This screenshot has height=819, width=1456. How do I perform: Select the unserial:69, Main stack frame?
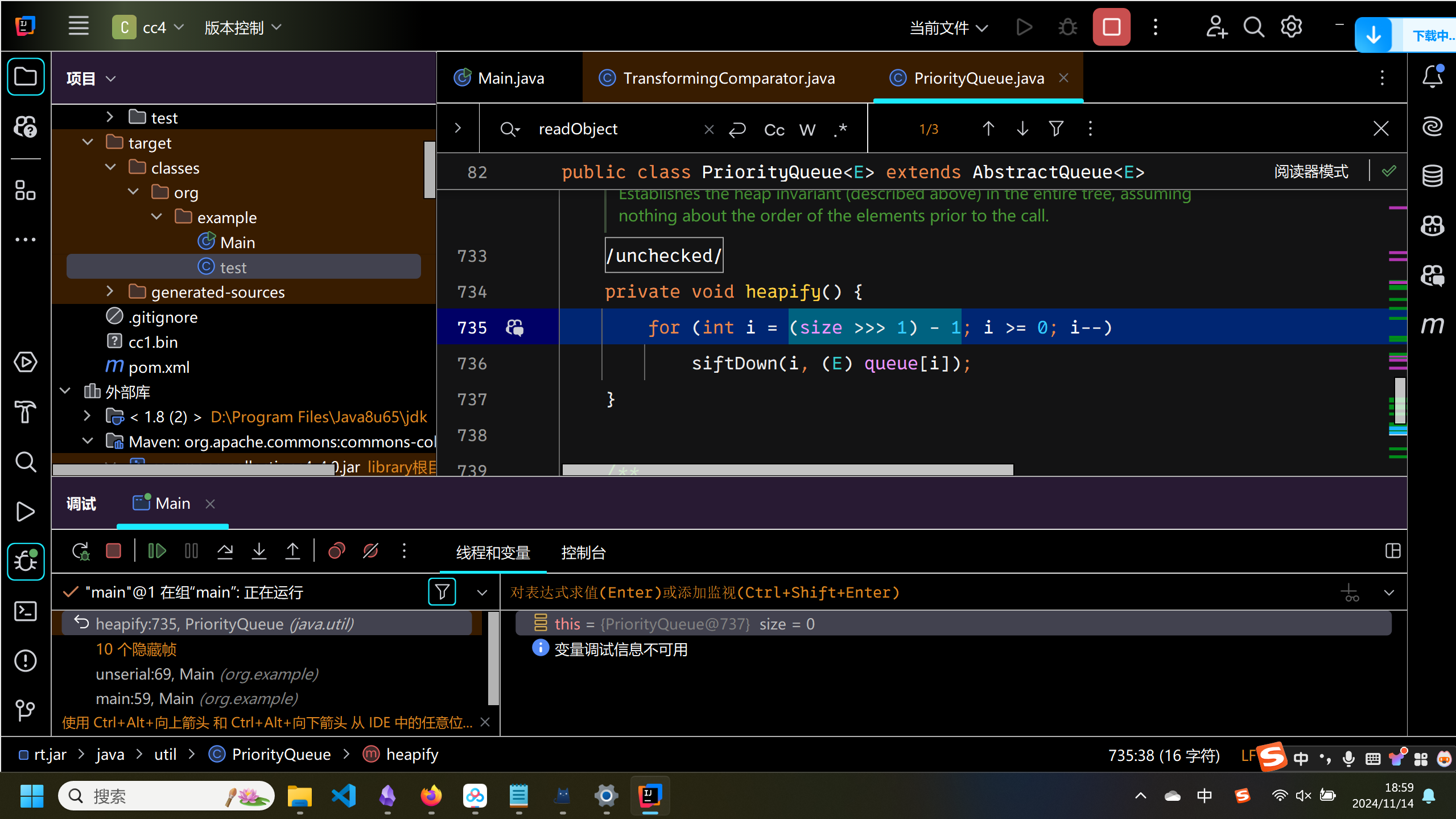tap(207, 674)
